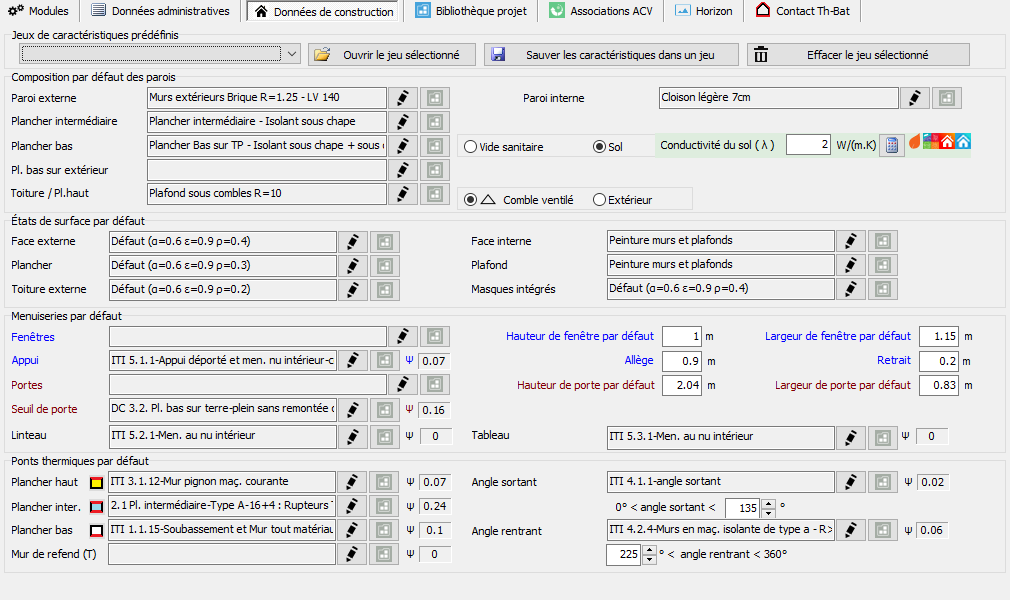Edit the Paroi interne composition
The height and width of the screenshot is (600, 1010).
(915, 98)
